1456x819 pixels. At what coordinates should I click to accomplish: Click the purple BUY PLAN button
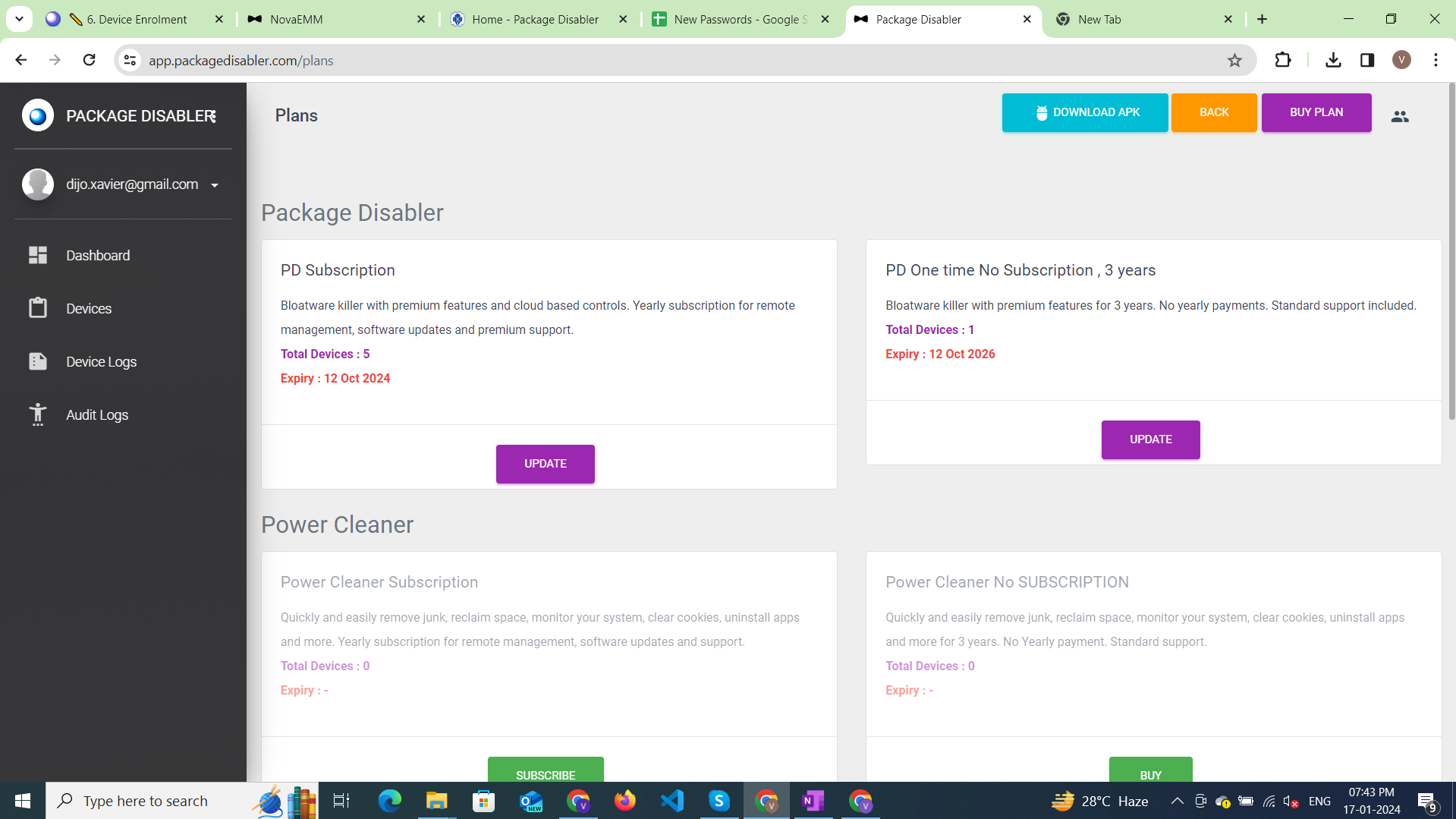pos(1316,112)
